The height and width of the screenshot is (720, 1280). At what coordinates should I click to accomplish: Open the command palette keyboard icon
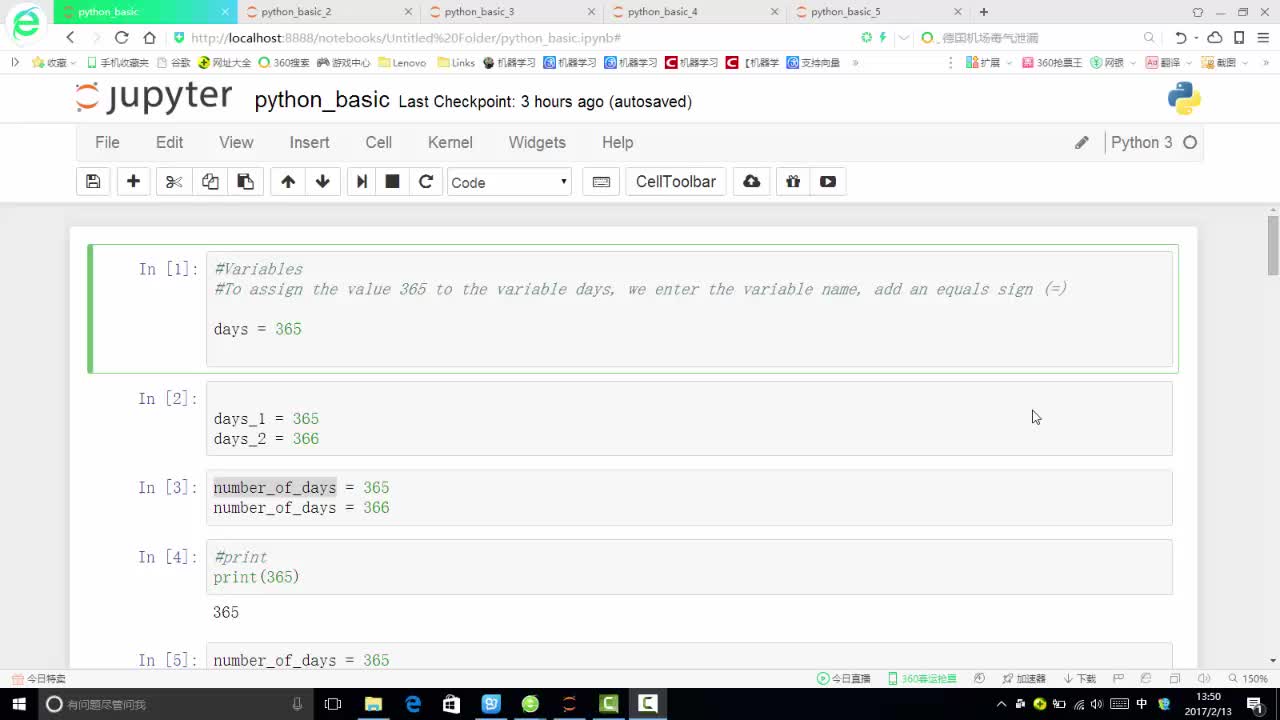601,182
